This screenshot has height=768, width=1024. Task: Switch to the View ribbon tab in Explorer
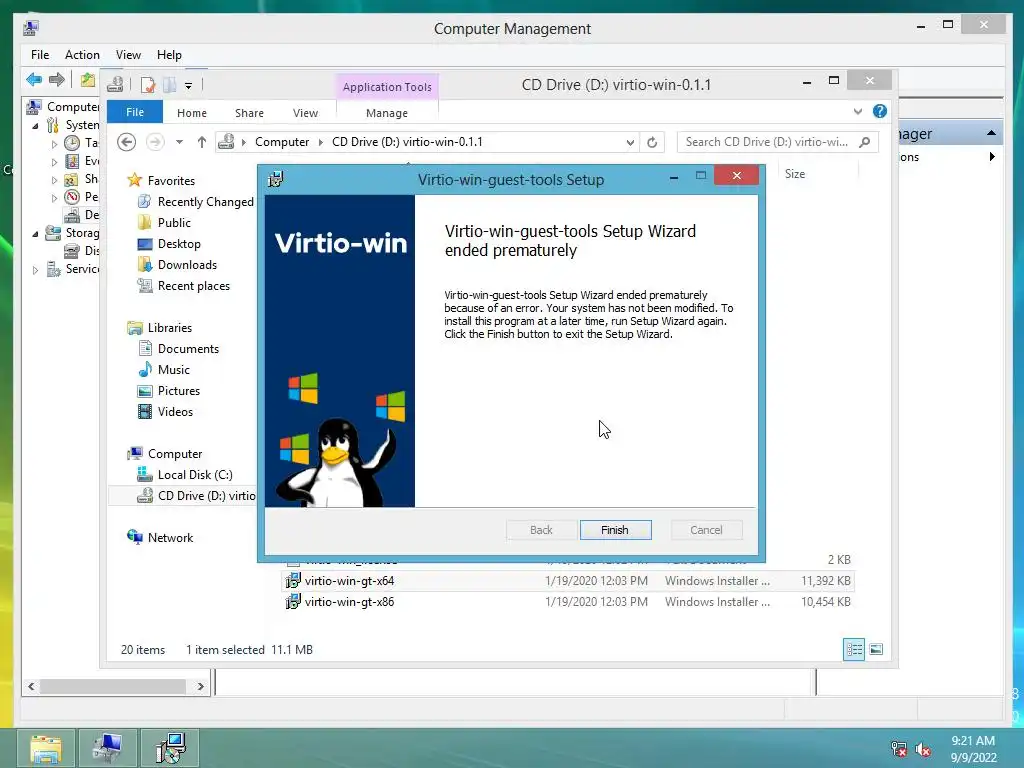[305, 113]
